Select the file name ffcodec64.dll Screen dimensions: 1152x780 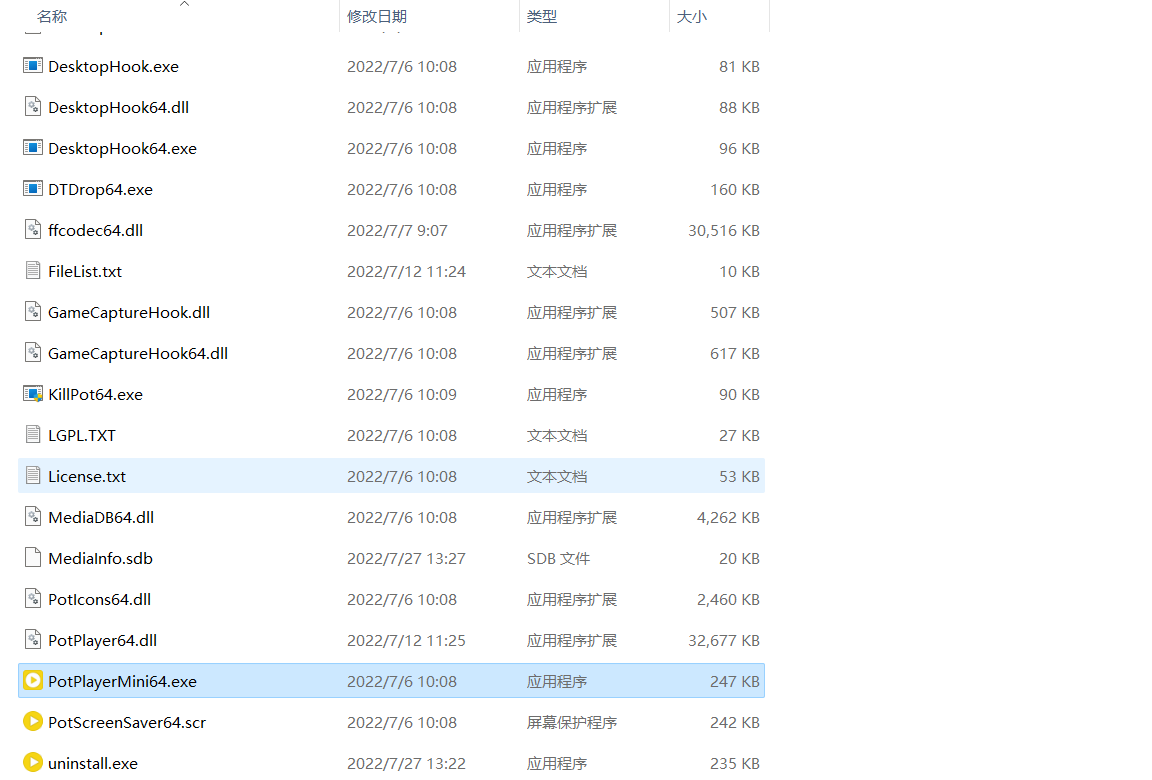(96, 231)
